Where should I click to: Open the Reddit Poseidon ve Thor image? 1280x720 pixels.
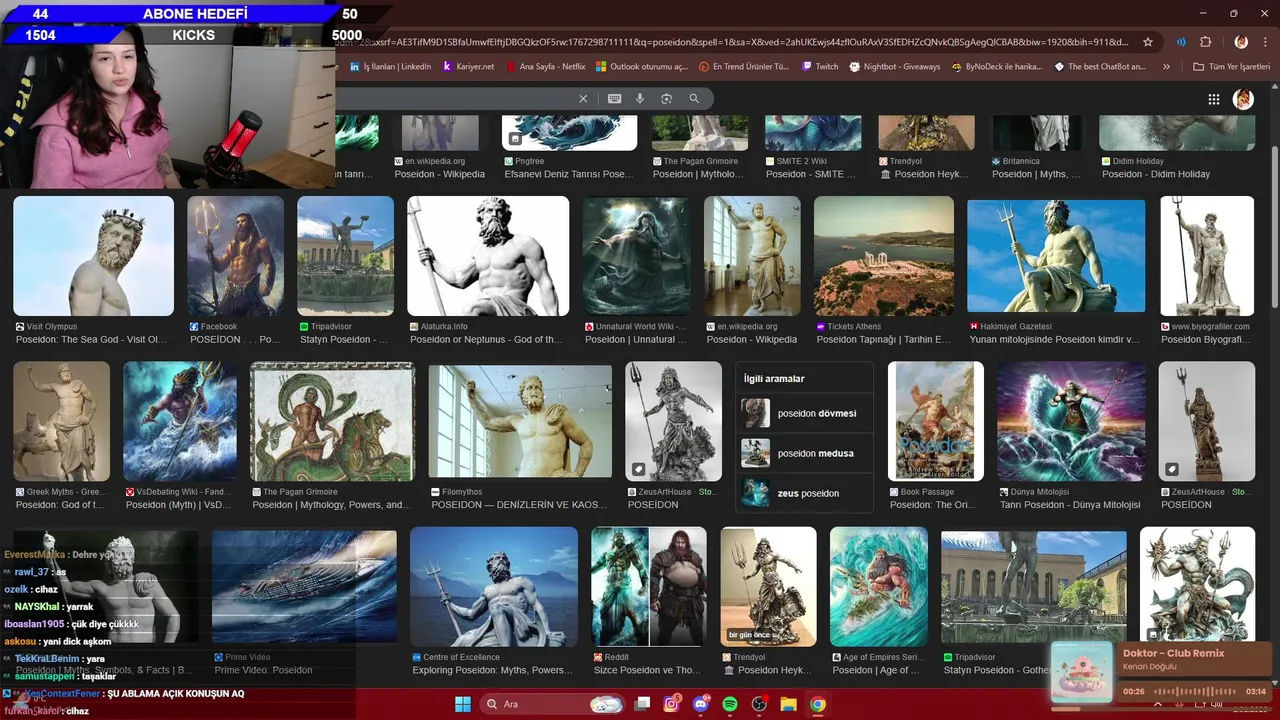pos(649,587)
